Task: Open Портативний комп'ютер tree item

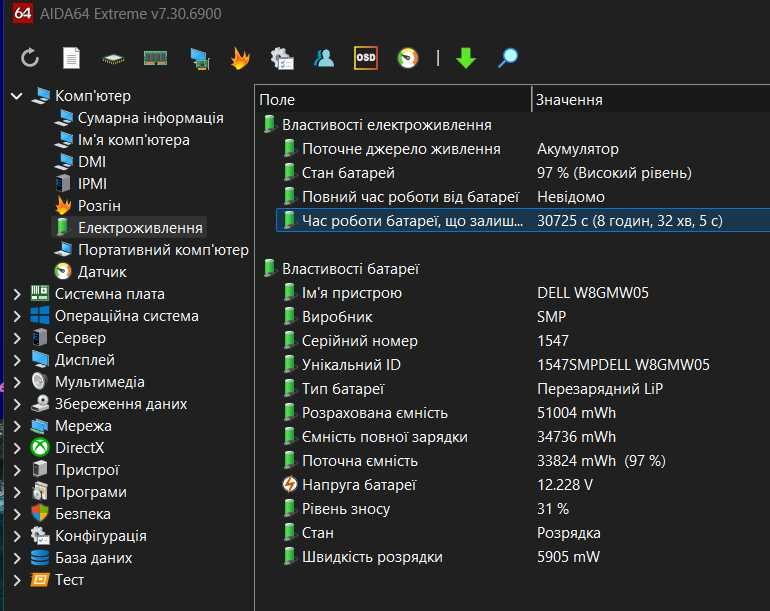Action: (163, 250)
